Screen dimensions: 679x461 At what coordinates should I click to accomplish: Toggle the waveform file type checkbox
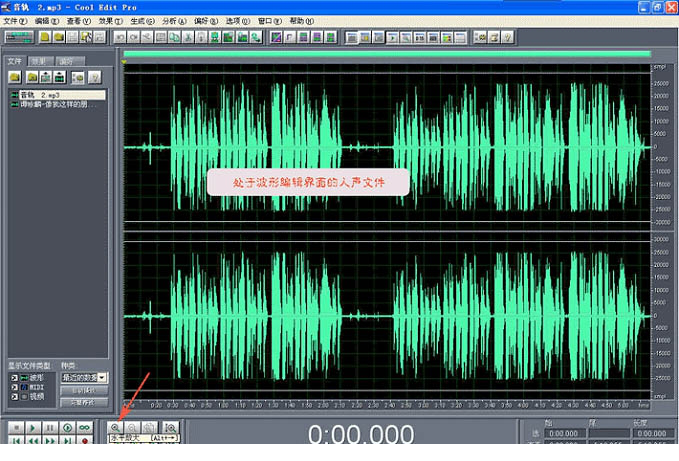14,378
